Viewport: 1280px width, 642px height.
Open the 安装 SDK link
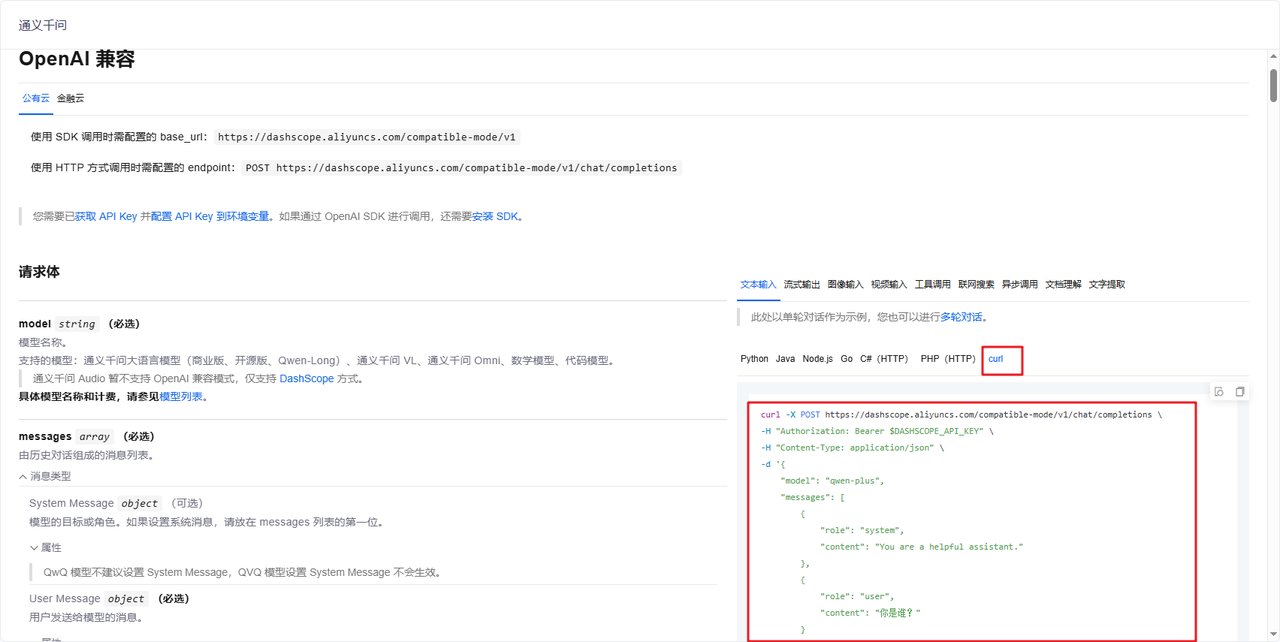(496, 217)
